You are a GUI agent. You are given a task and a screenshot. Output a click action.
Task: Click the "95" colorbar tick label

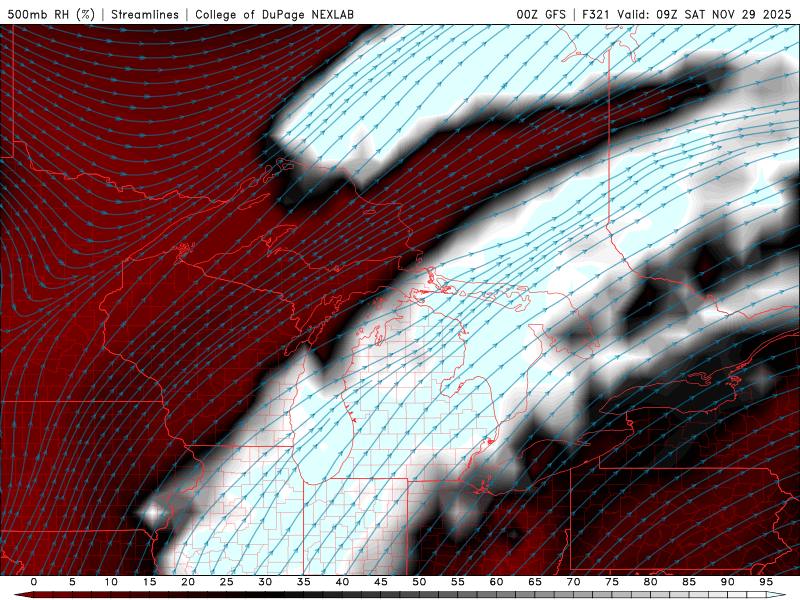pyautogui.click(x=766, y=582)
